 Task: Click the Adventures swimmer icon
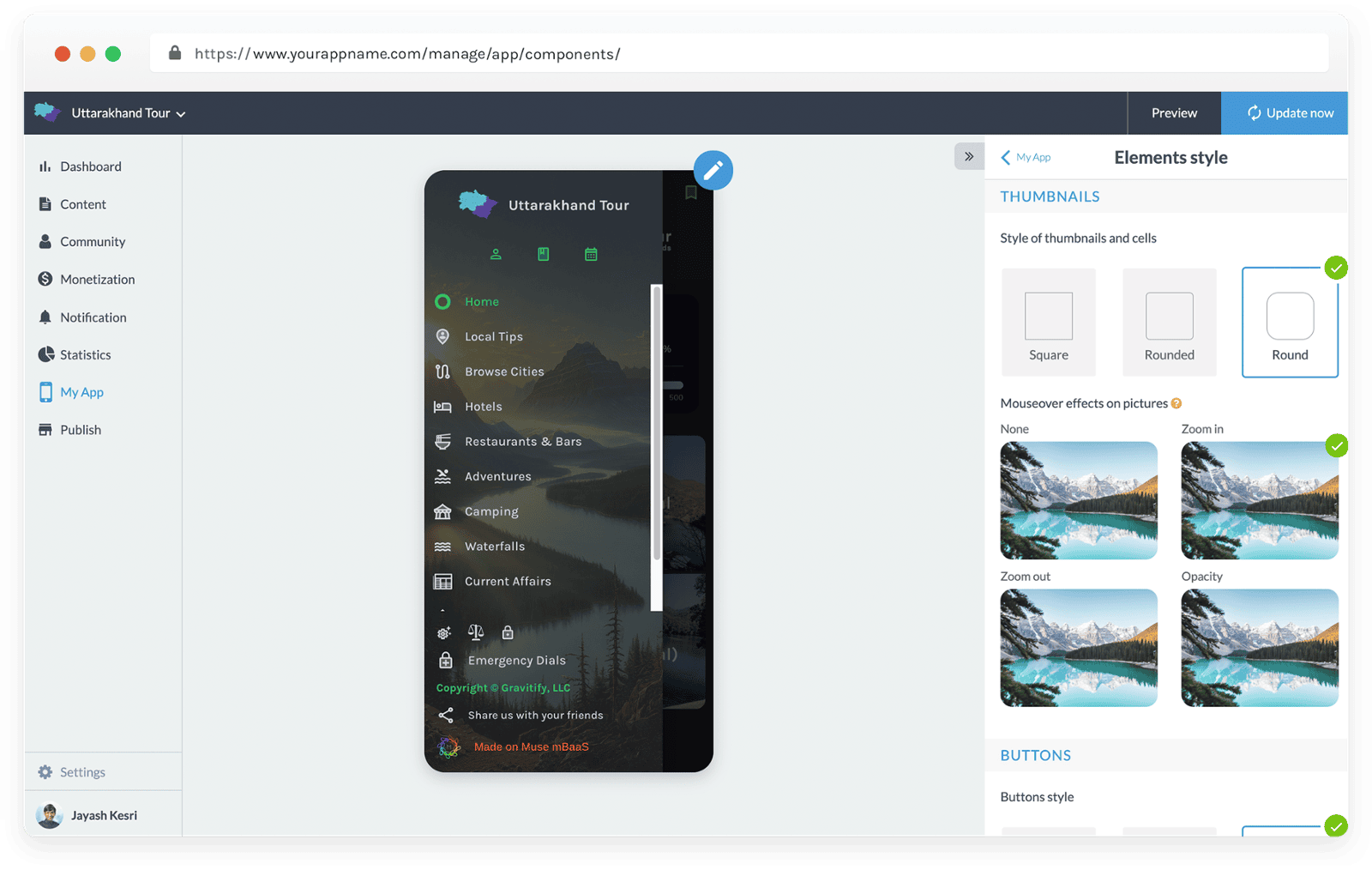442,476
